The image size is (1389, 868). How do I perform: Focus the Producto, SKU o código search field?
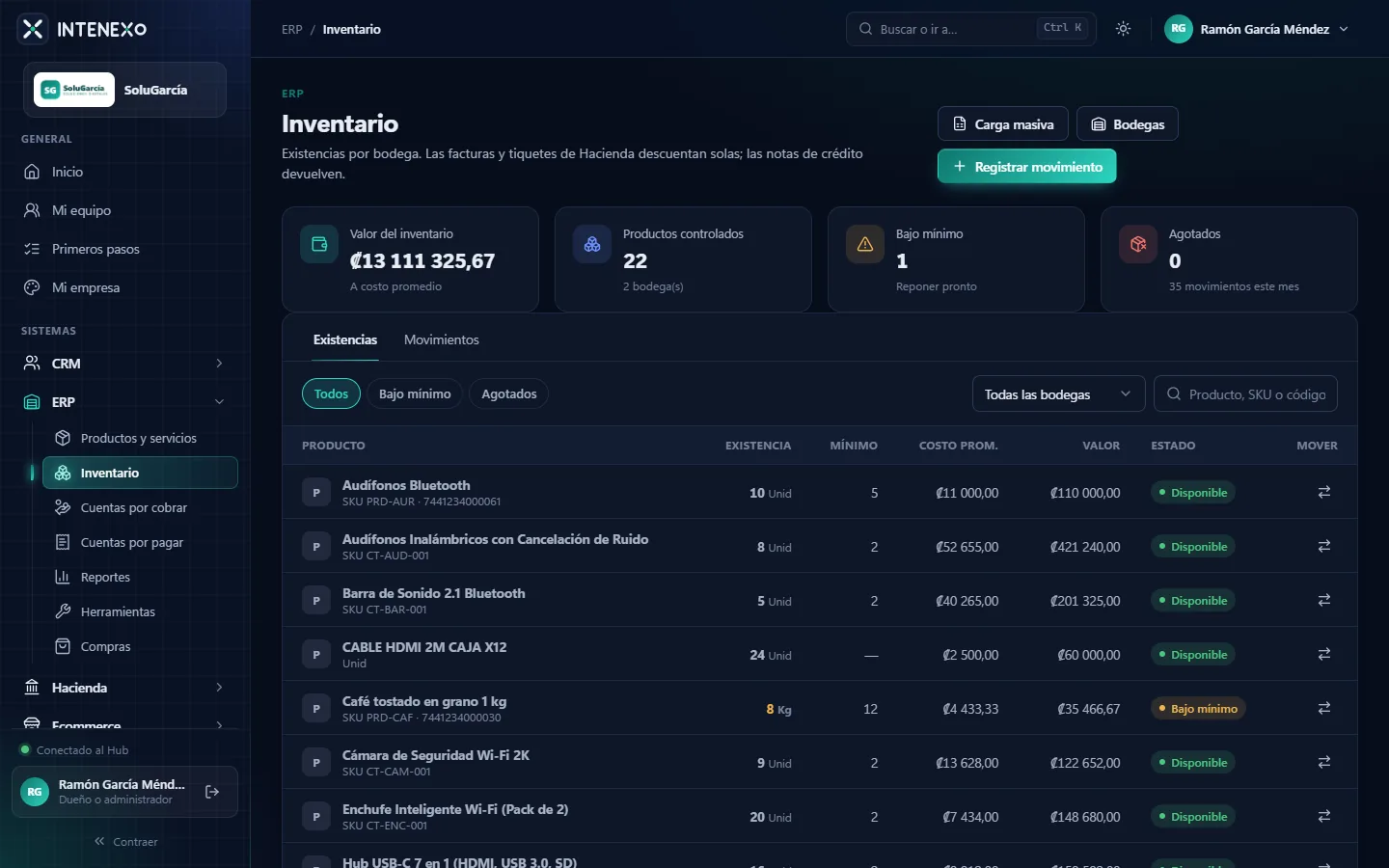pos(1245,393)
